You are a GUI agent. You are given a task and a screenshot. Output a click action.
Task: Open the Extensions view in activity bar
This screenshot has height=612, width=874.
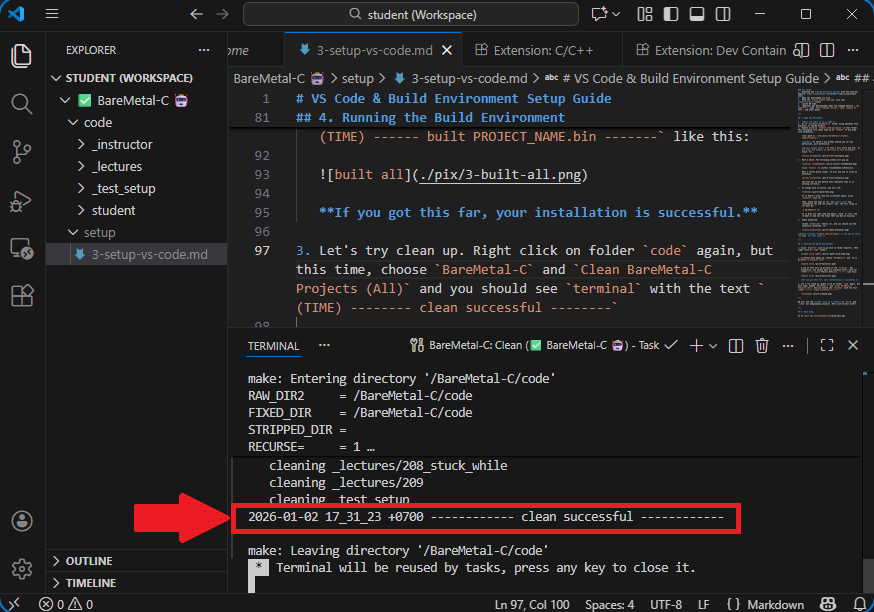[x=22, y=296]
